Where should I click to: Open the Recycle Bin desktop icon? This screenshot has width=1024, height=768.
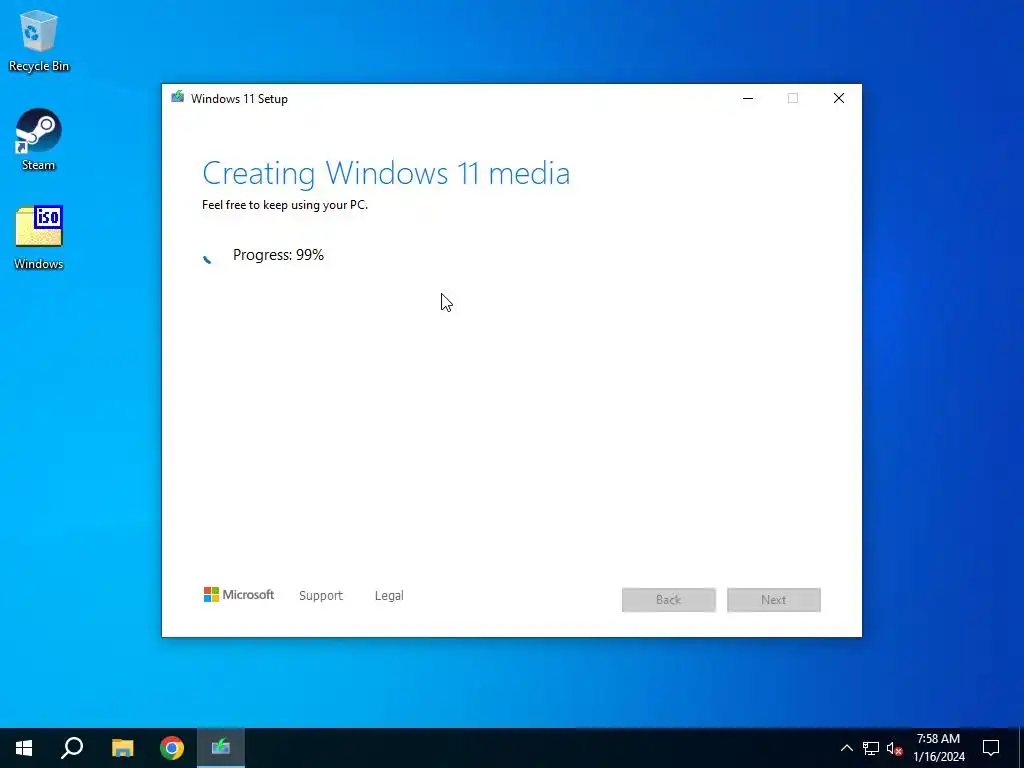tap(39, 41)
